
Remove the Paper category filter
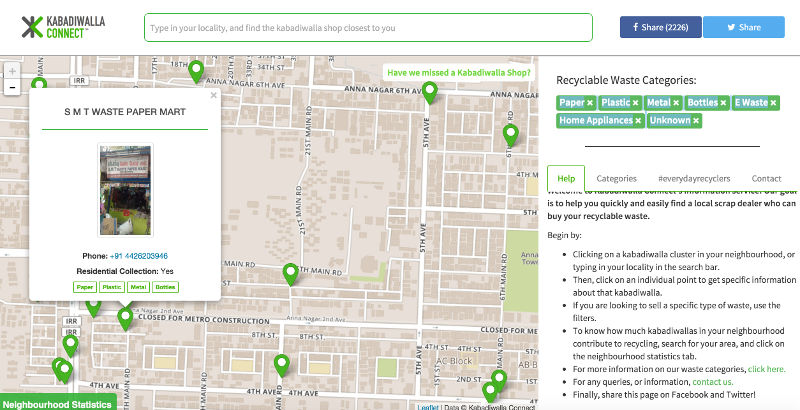[x=590, y=103]
